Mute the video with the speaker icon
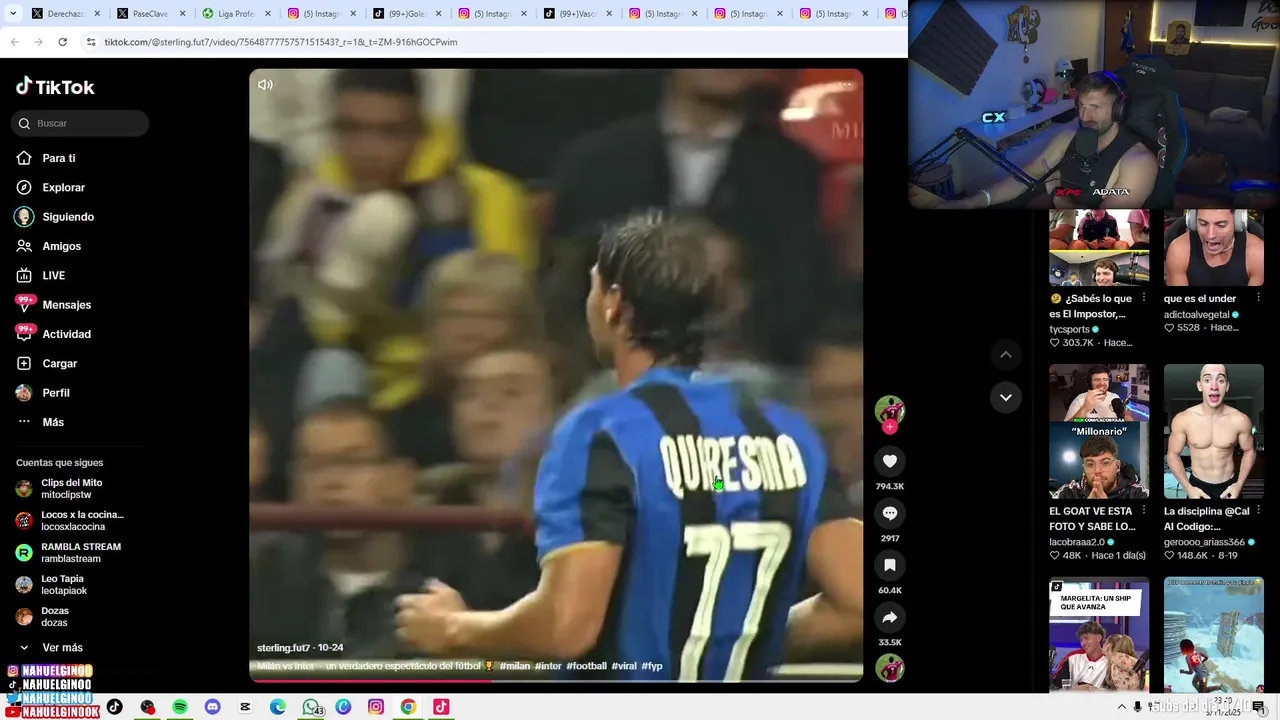 tap(265, 84)
